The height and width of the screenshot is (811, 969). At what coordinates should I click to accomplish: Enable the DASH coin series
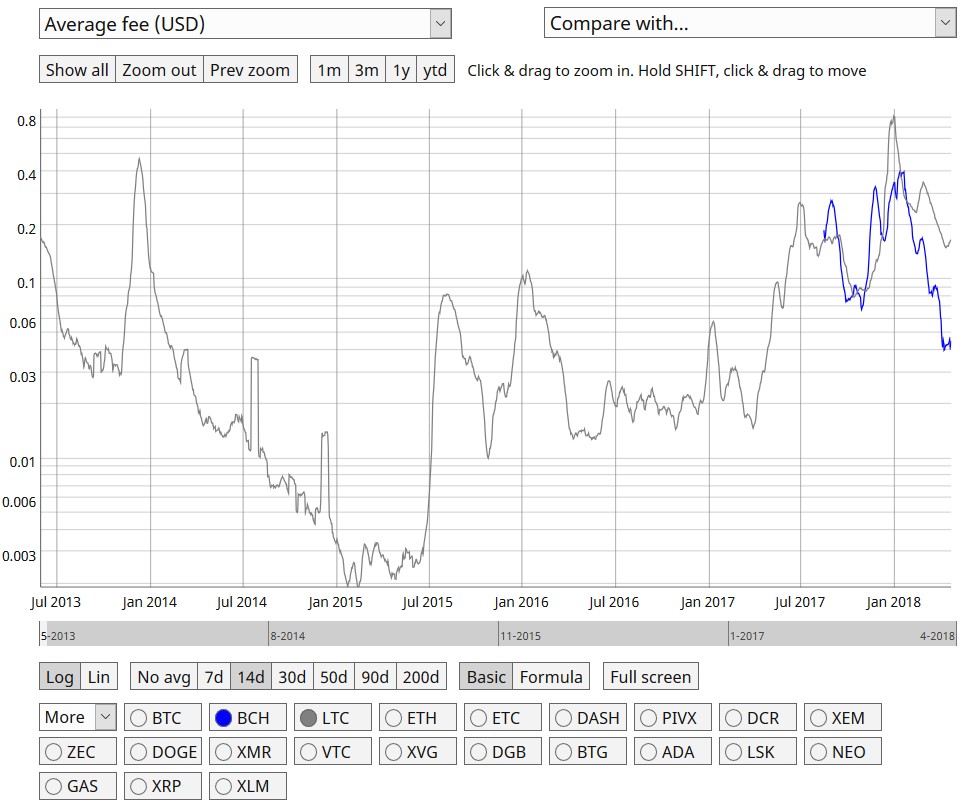click(x=588, y=717)
